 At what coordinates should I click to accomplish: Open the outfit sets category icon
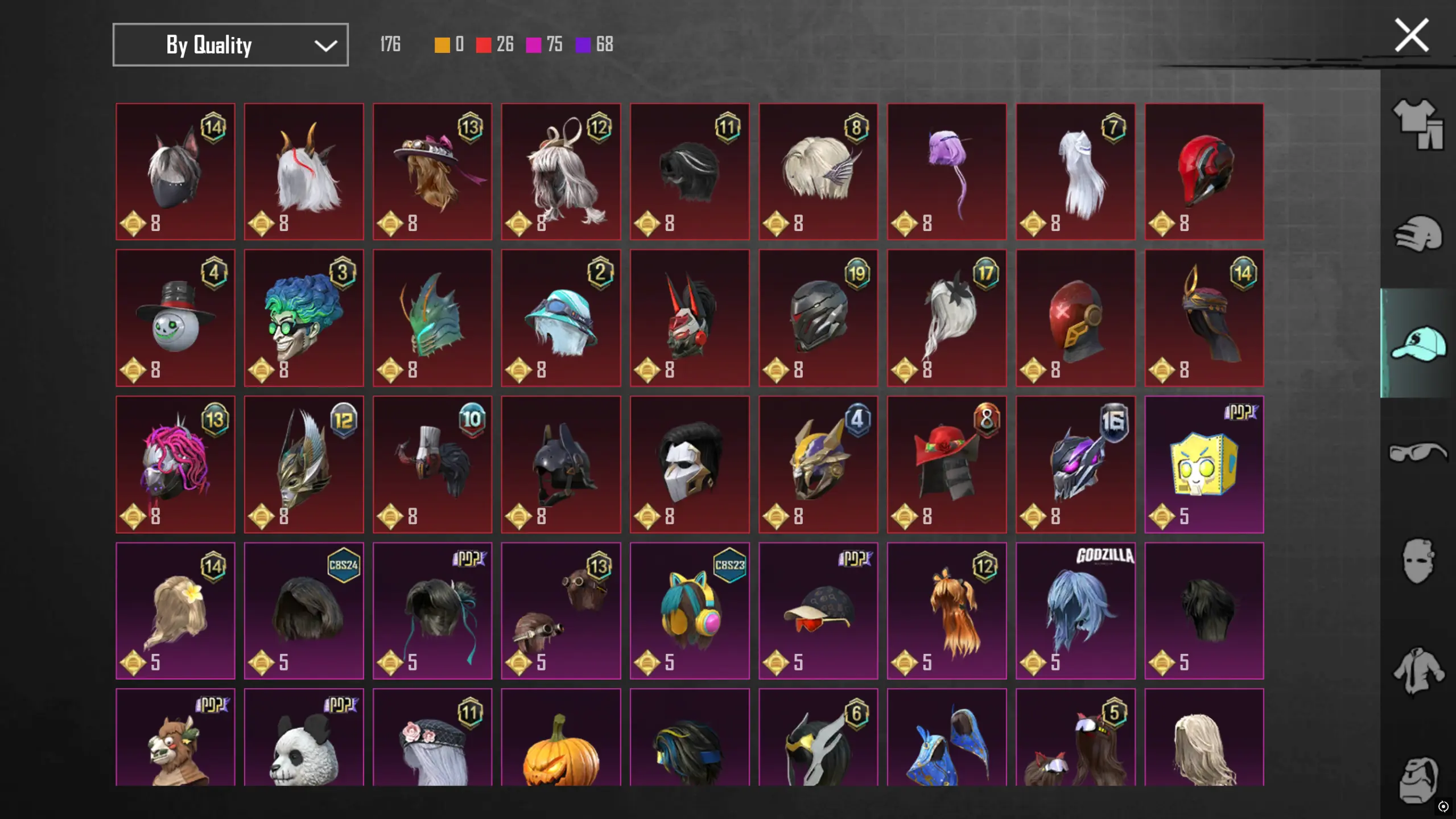click(1418, 124)
